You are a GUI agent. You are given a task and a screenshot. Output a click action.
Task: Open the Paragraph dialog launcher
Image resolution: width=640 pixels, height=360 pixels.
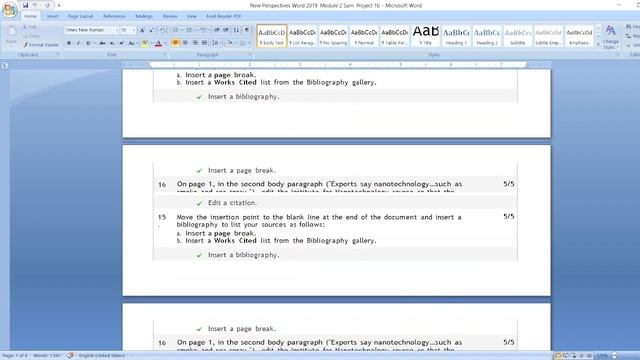(x=250, y=55)
